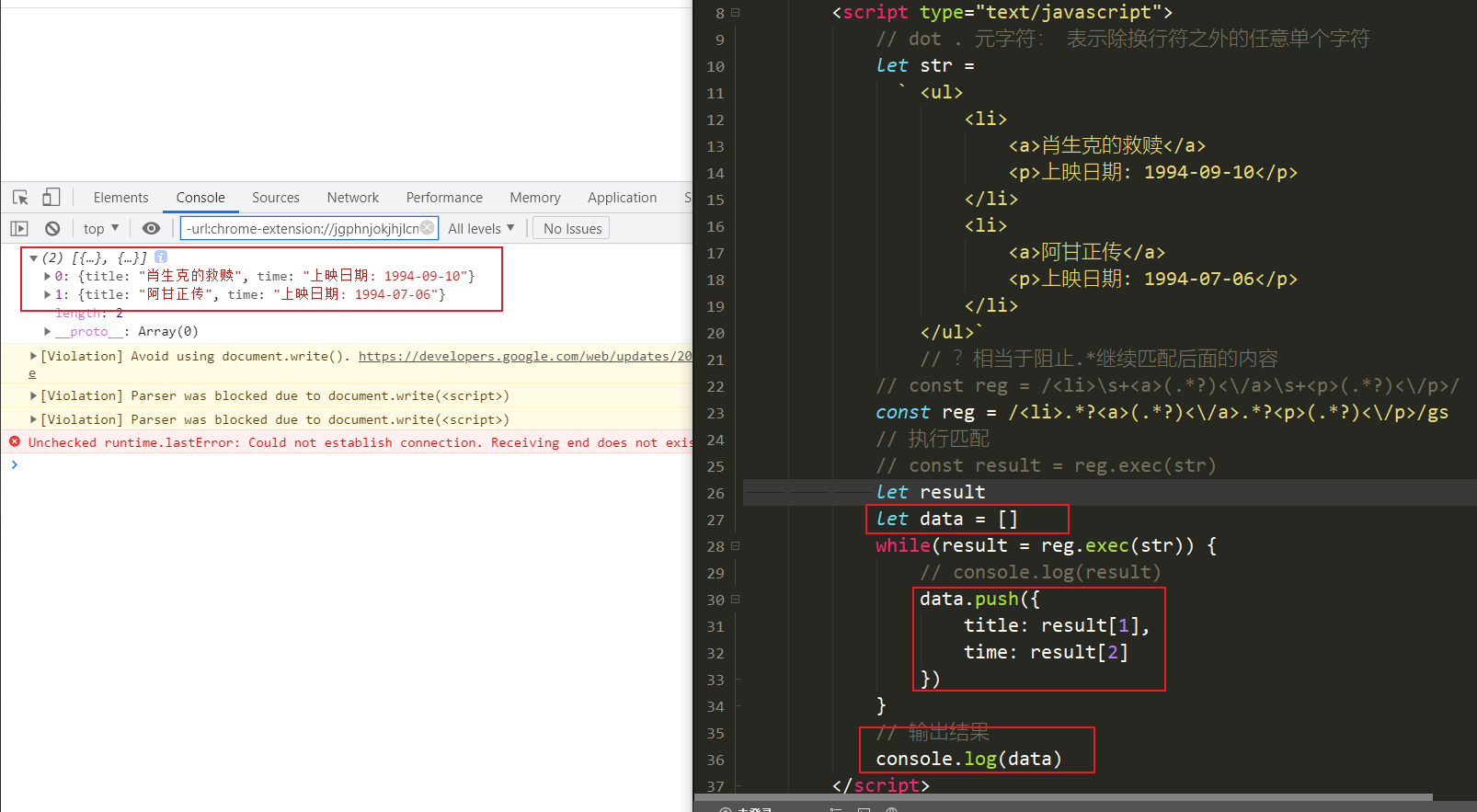Image resolution: width=1477 pixels, height=812 pixels.
Task: Click the "const reg" regex line 23
Action: pyautogui.click(x=1162, y=412)
